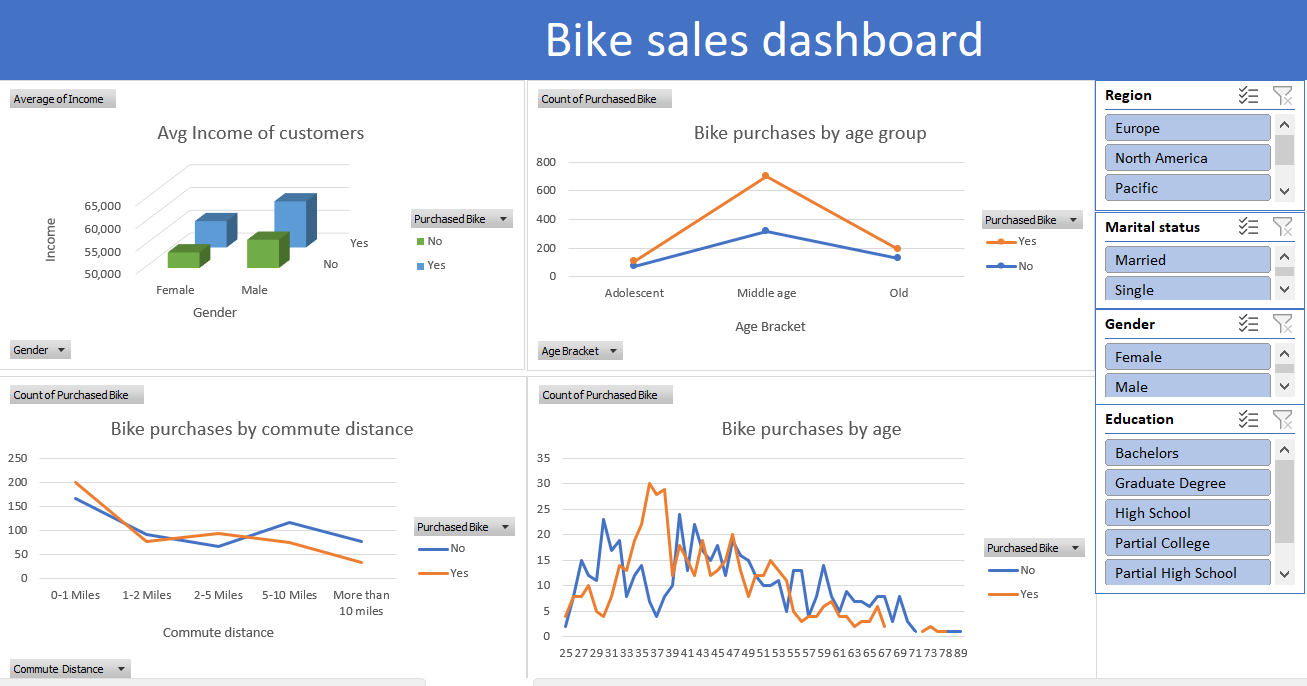Viewport: 1307px width, 686px height.
Task: Enable multi-select on the Gender slicer
Action: pyautogui.click(x=1248, y=323)
